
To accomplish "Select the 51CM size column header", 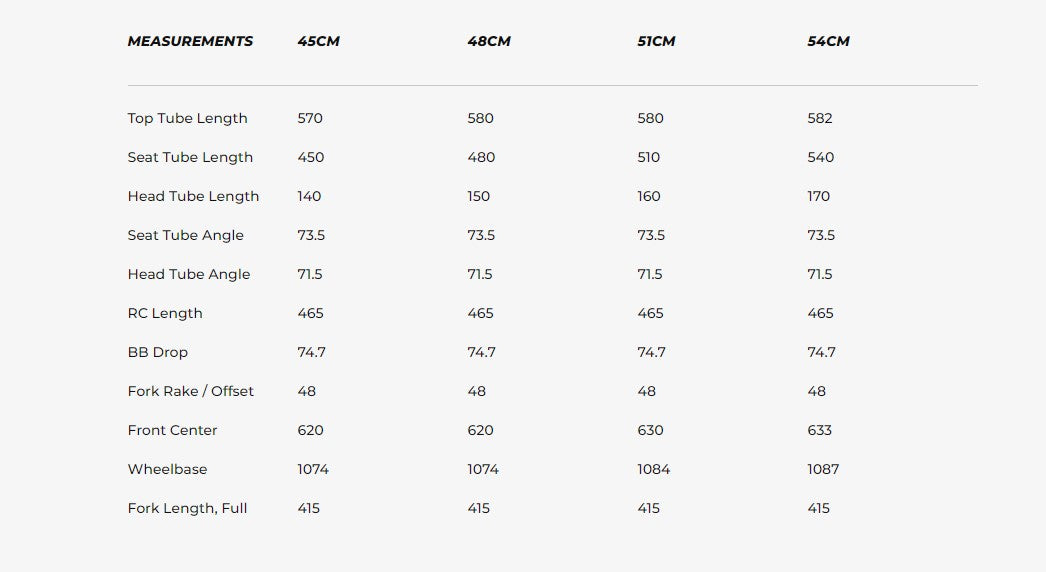I will 656,41.
